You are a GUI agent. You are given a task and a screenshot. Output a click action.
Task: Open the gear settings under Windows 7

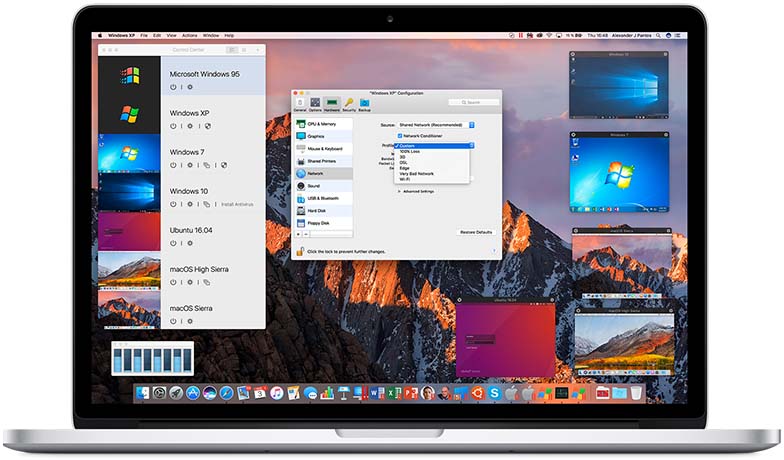pyautogui.click(x=190, y=165)
